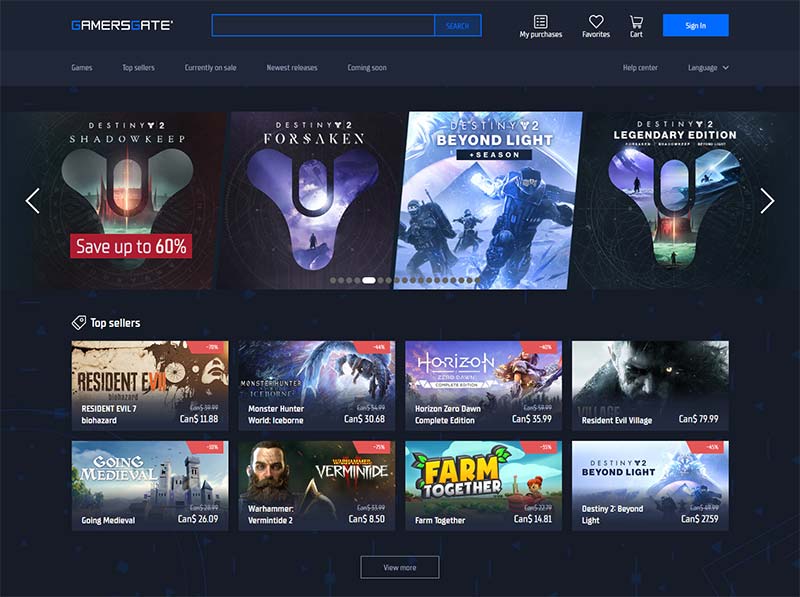The width and height of the screenshot is (800, 597).
Task: Click price Can$ 79.99
Action: click(698, 419)
